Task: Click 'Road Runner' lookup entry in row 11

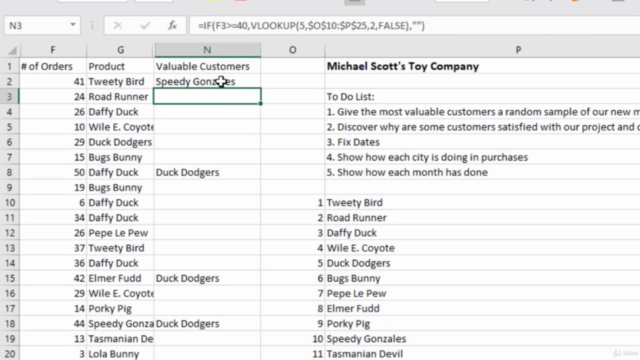Action: click(x=356, y=218)
